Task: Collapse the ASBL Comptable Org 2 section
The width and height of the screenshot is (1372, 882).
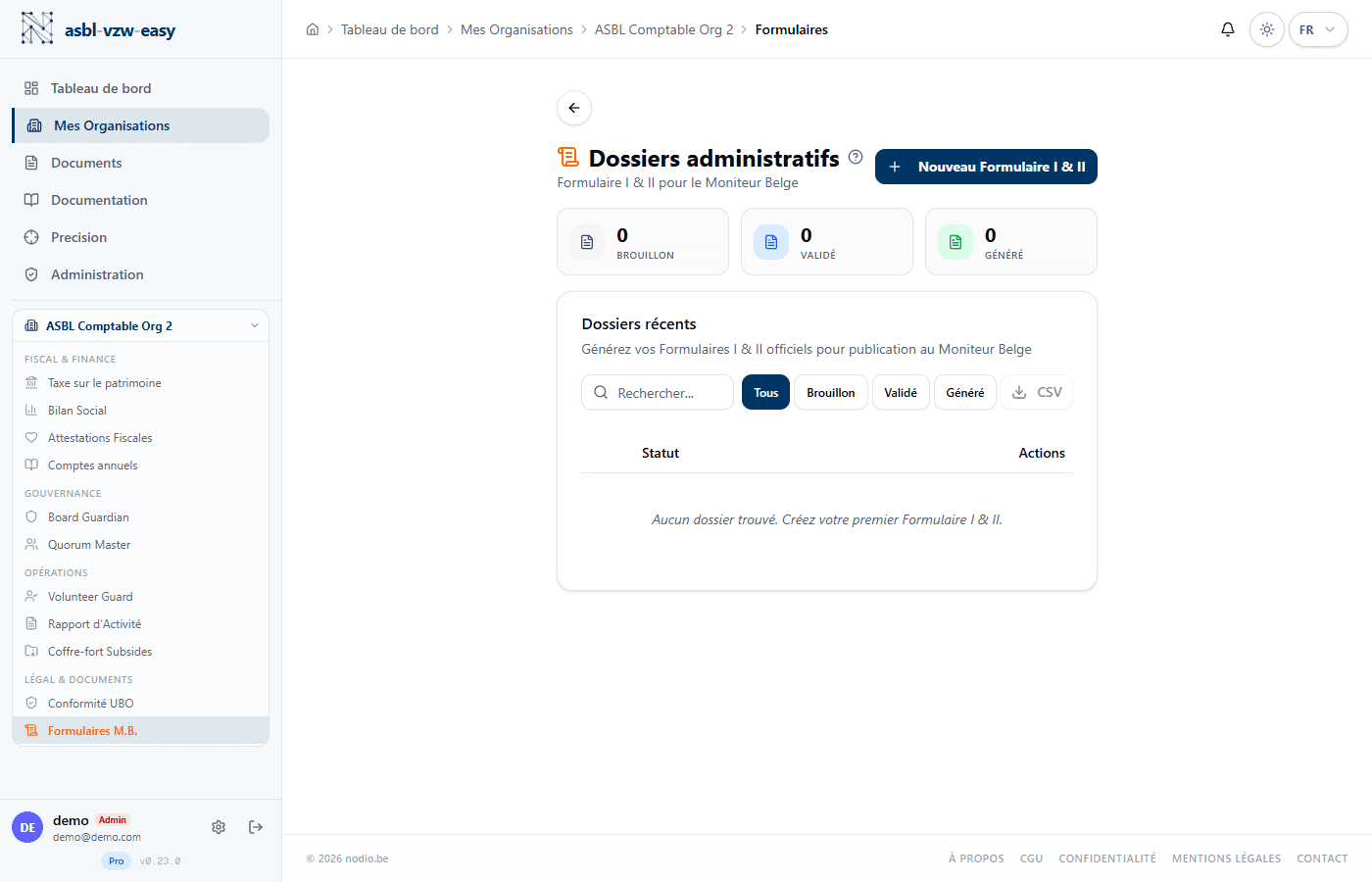Action: [x=141, y=325]
